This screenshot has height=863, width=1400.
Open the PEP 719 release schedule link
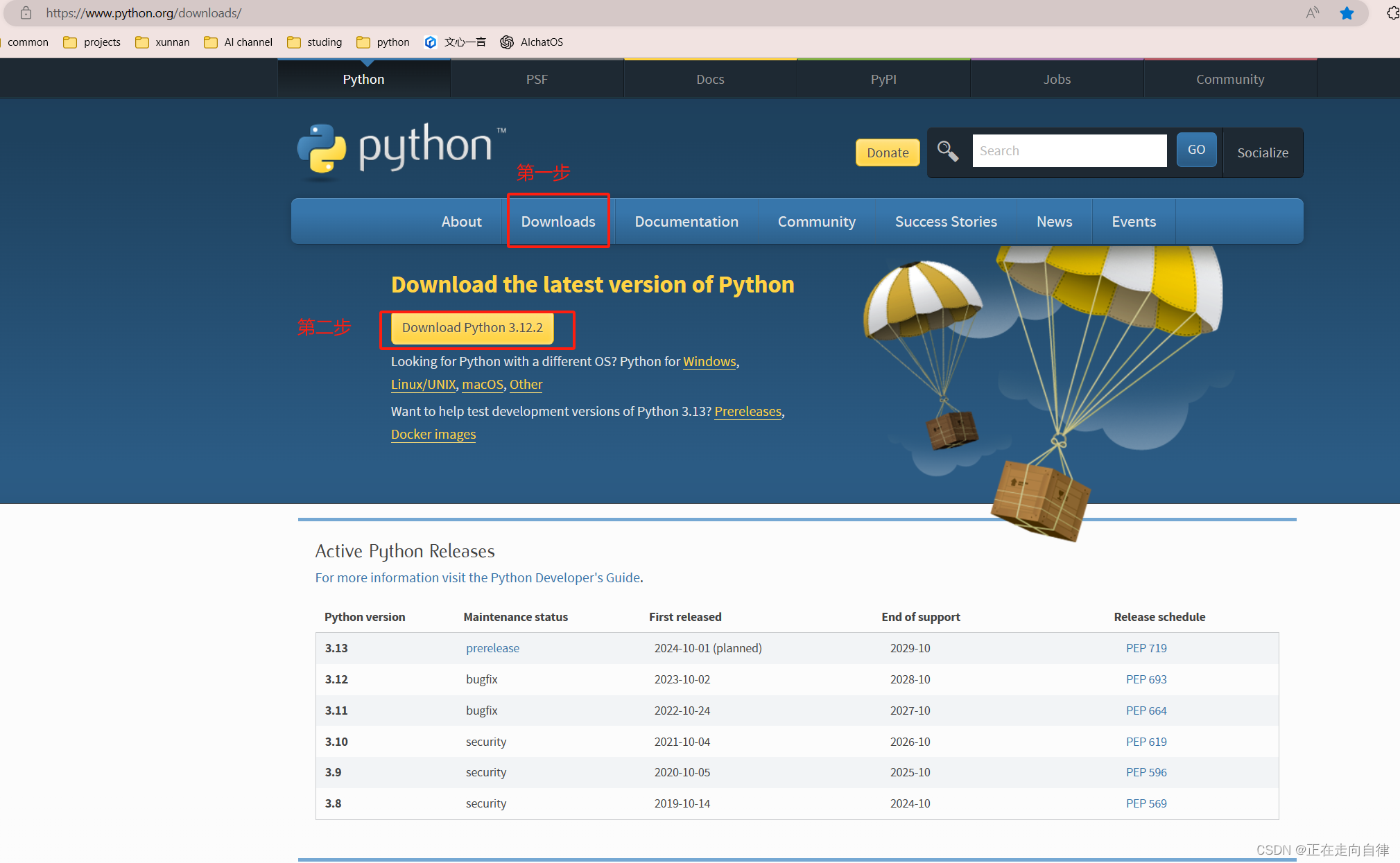pyautogui.click(x=1146, y=648)
